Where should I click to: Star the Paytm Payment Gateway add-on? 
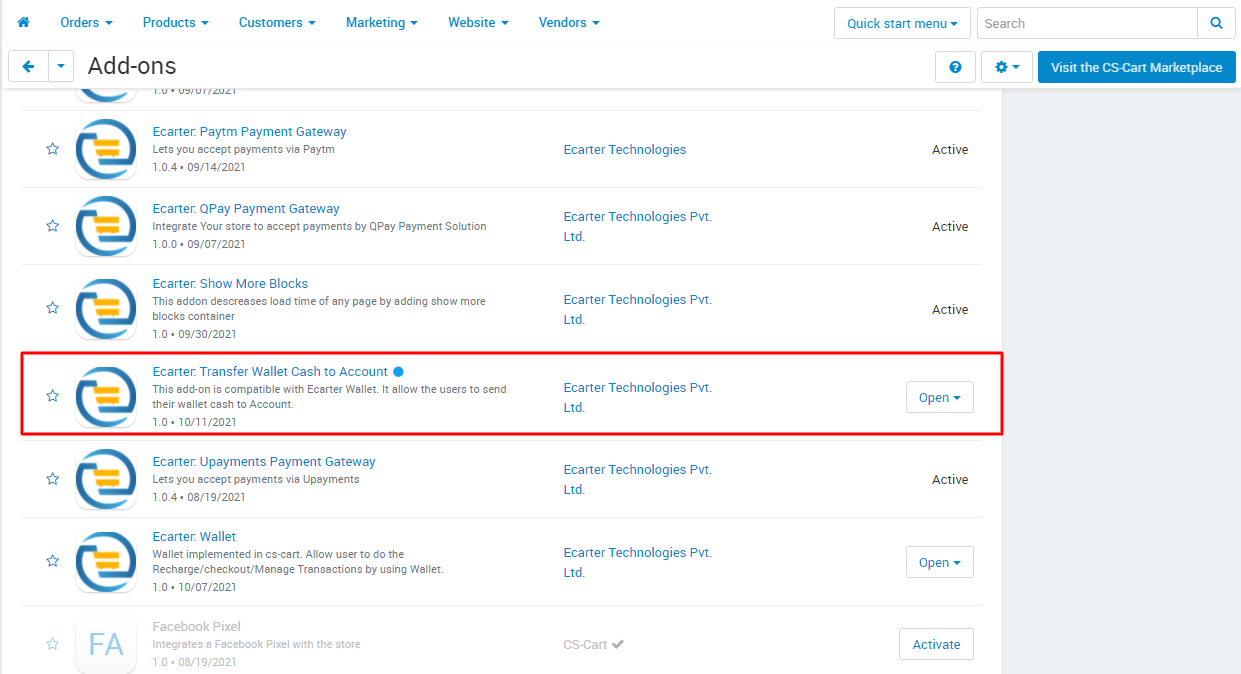pos(52,149)
